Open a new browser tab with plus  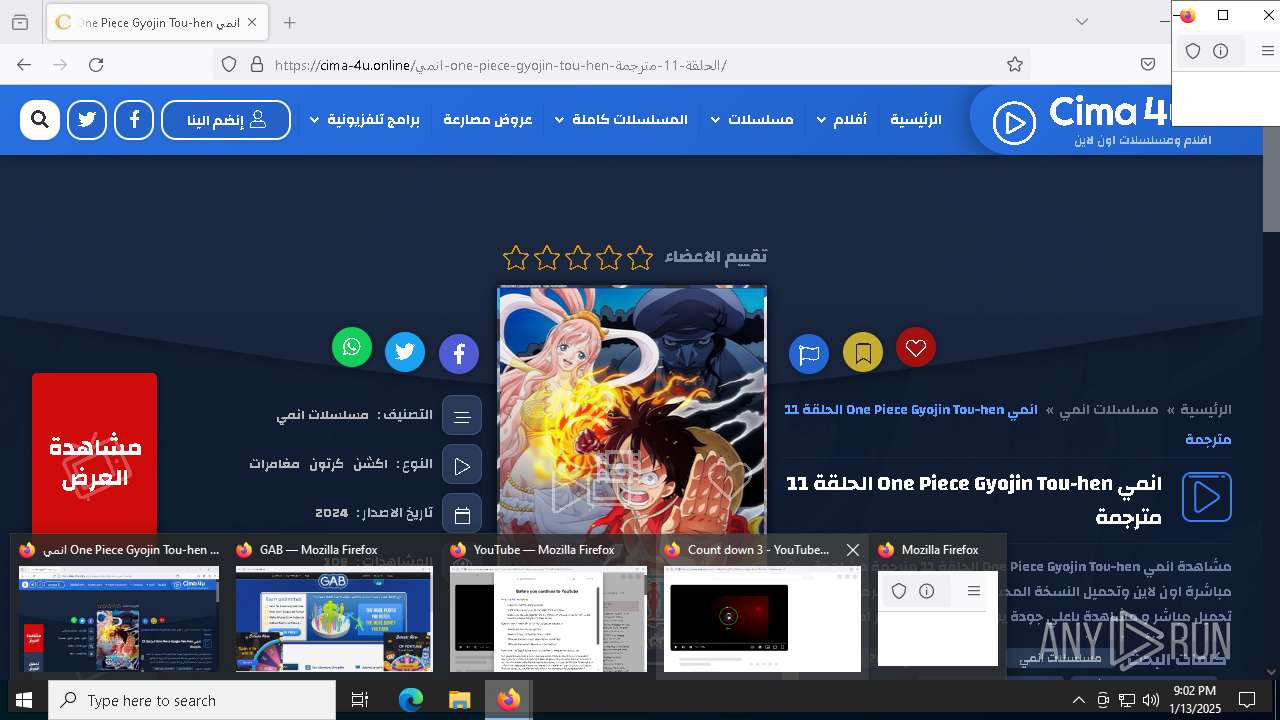(x=289, y=22)
